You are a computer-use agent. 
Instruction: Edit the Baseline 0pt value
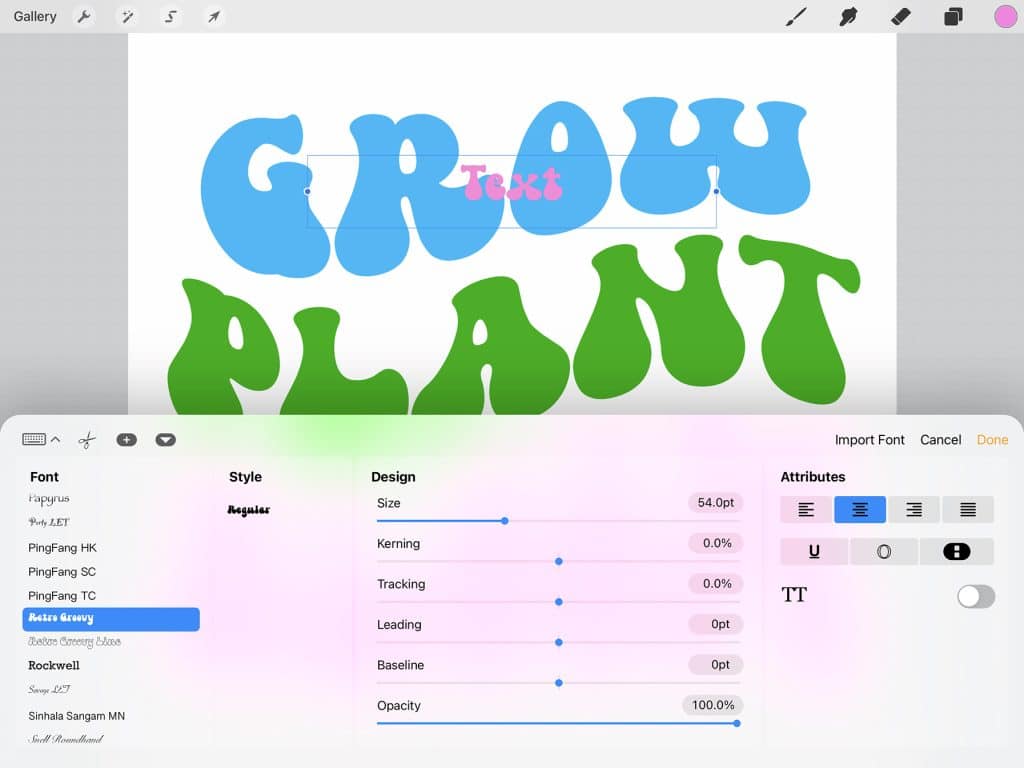click(715, 665)
